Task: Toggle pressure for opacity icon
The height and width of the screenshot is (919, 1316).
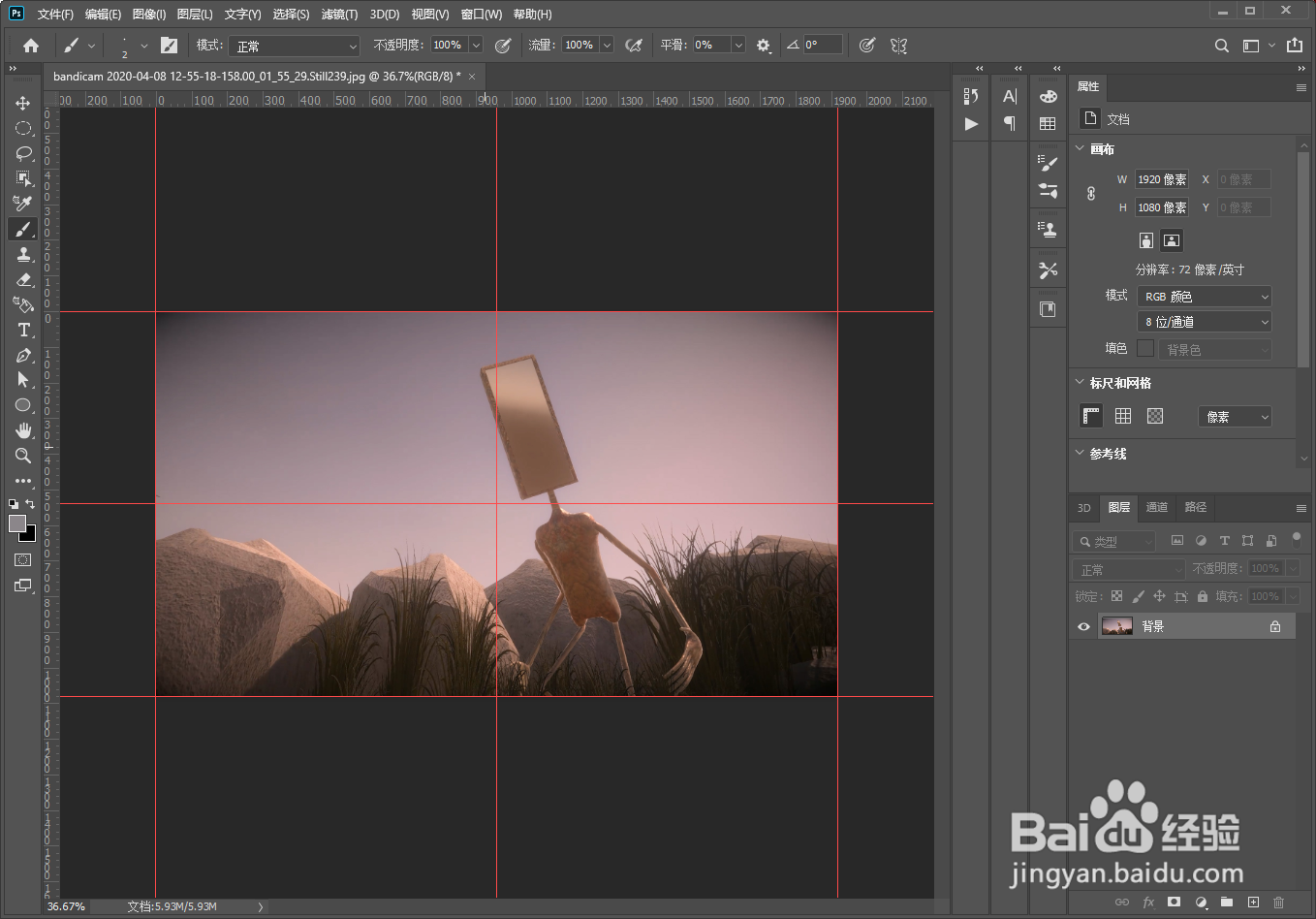Action: point(503,46)
